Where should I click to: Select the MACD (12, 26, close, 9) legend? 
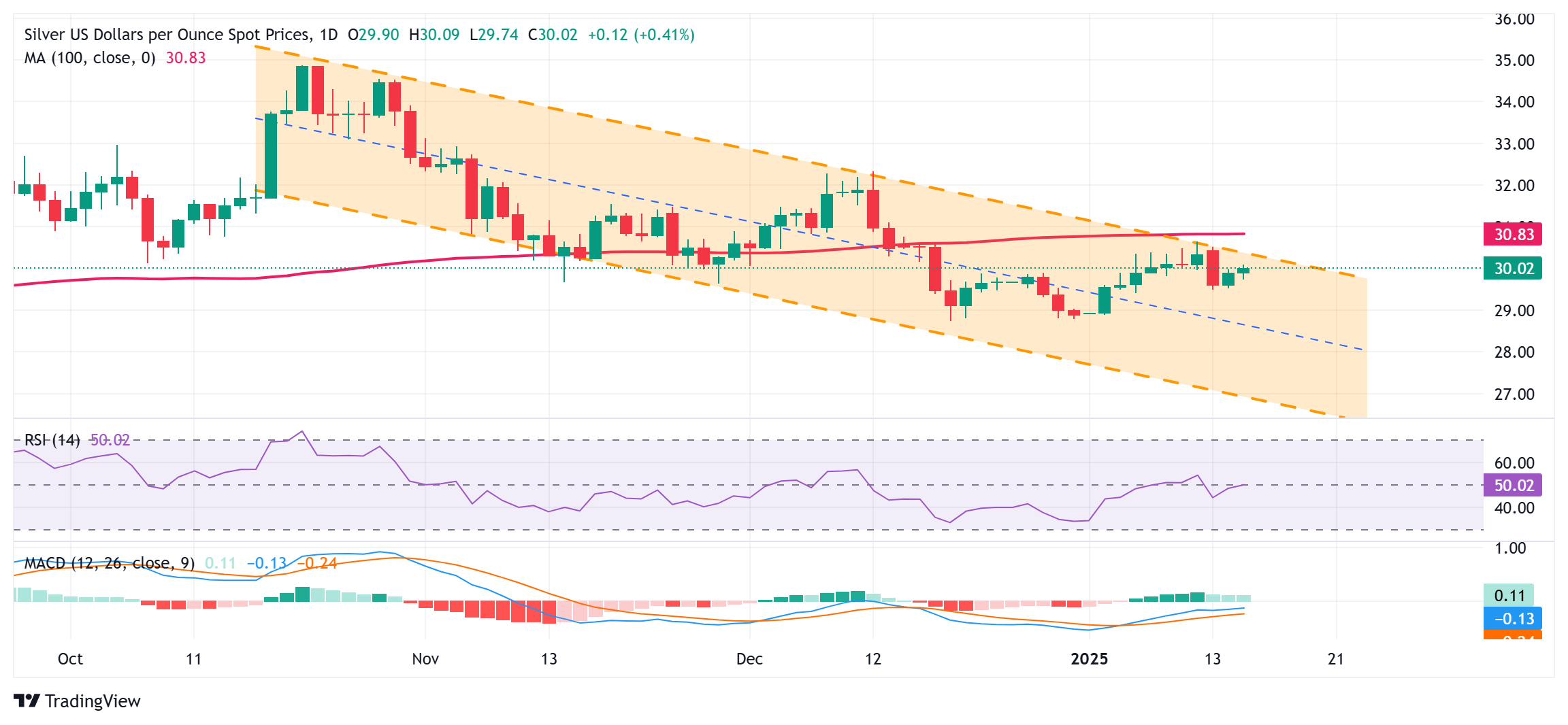pyautogui.click(x=109, y=563)
